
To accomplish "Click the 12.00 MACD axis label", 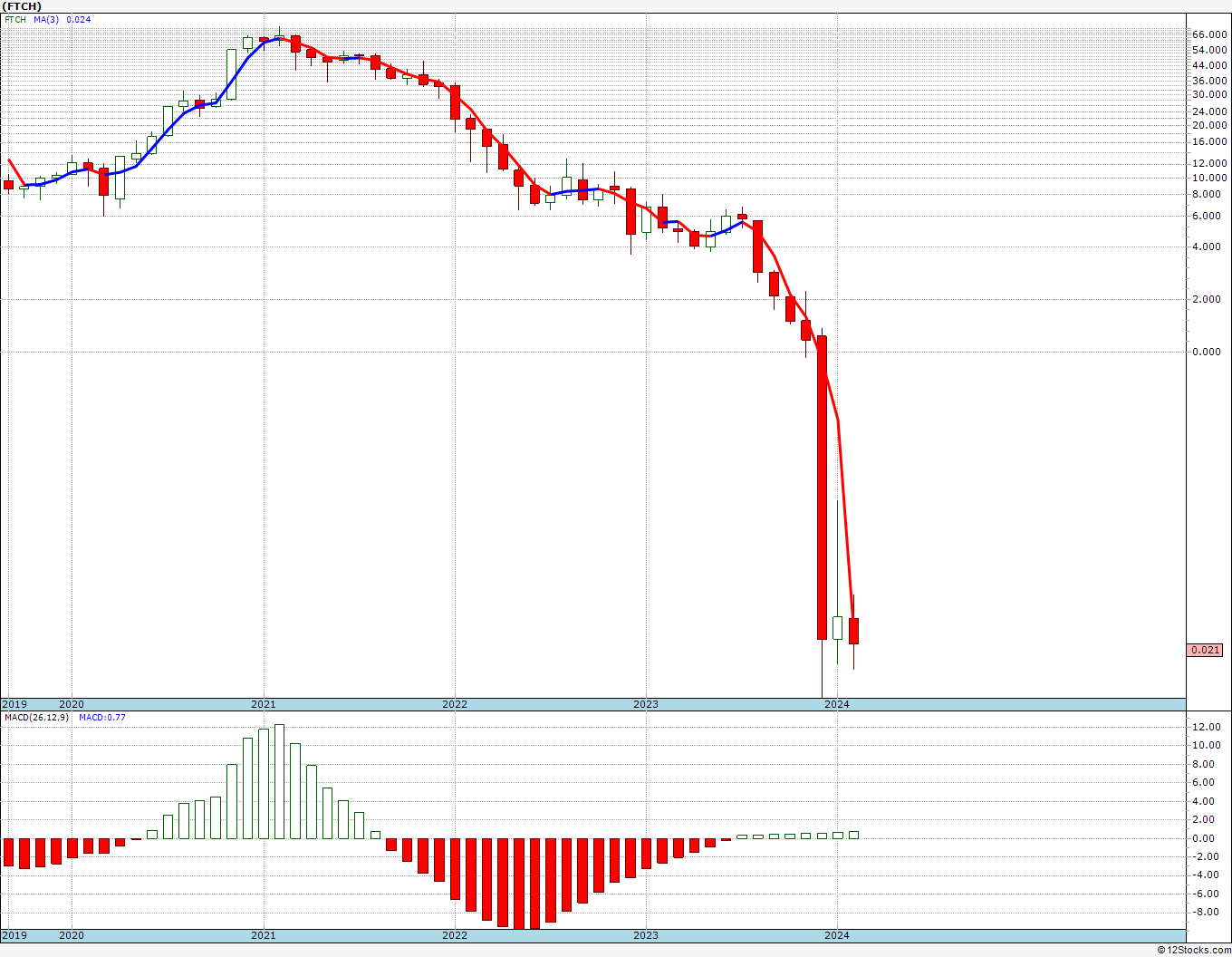I will coord(1208,727).
